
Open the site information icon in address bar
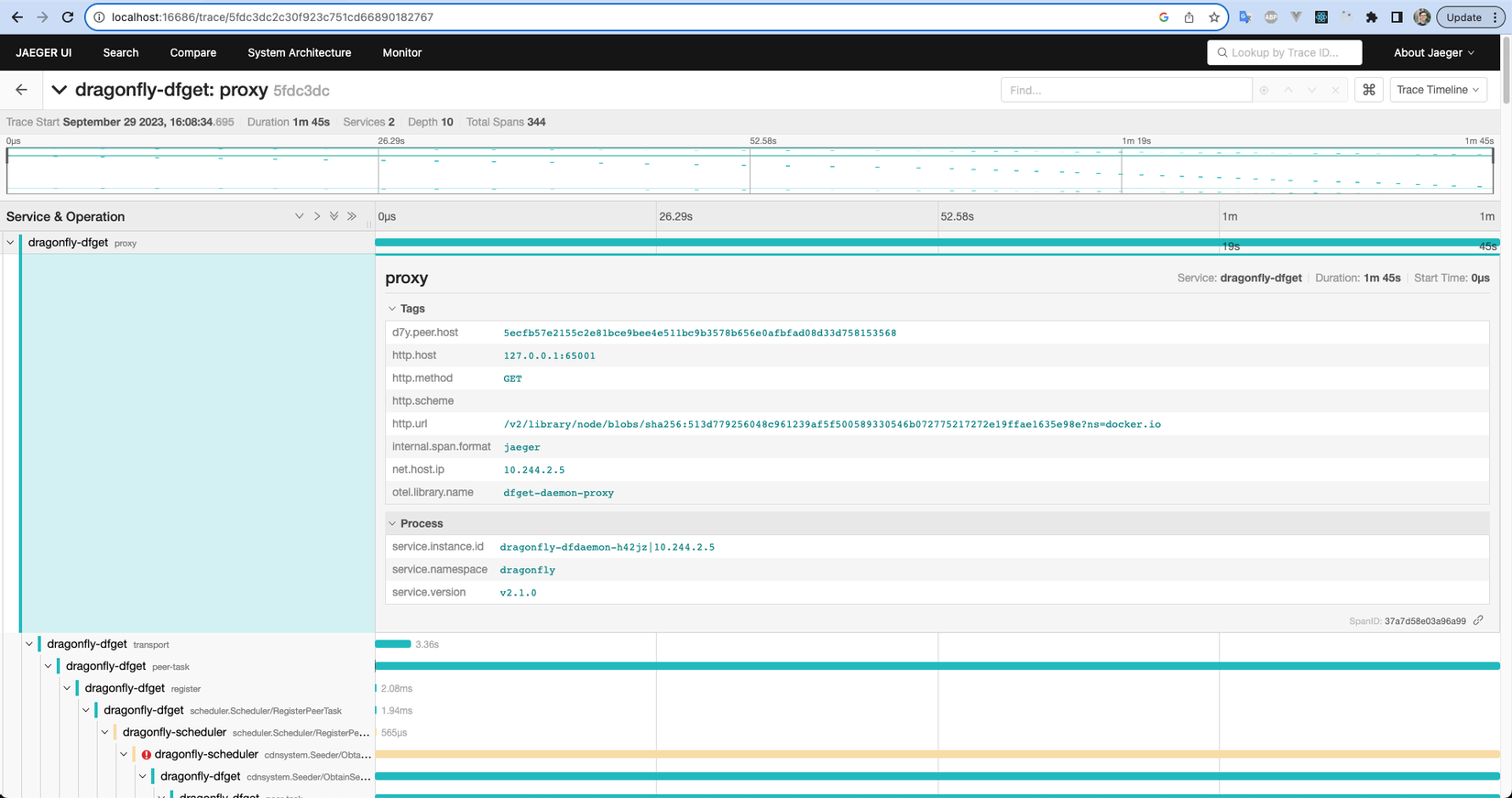click(x=99, y=17)
